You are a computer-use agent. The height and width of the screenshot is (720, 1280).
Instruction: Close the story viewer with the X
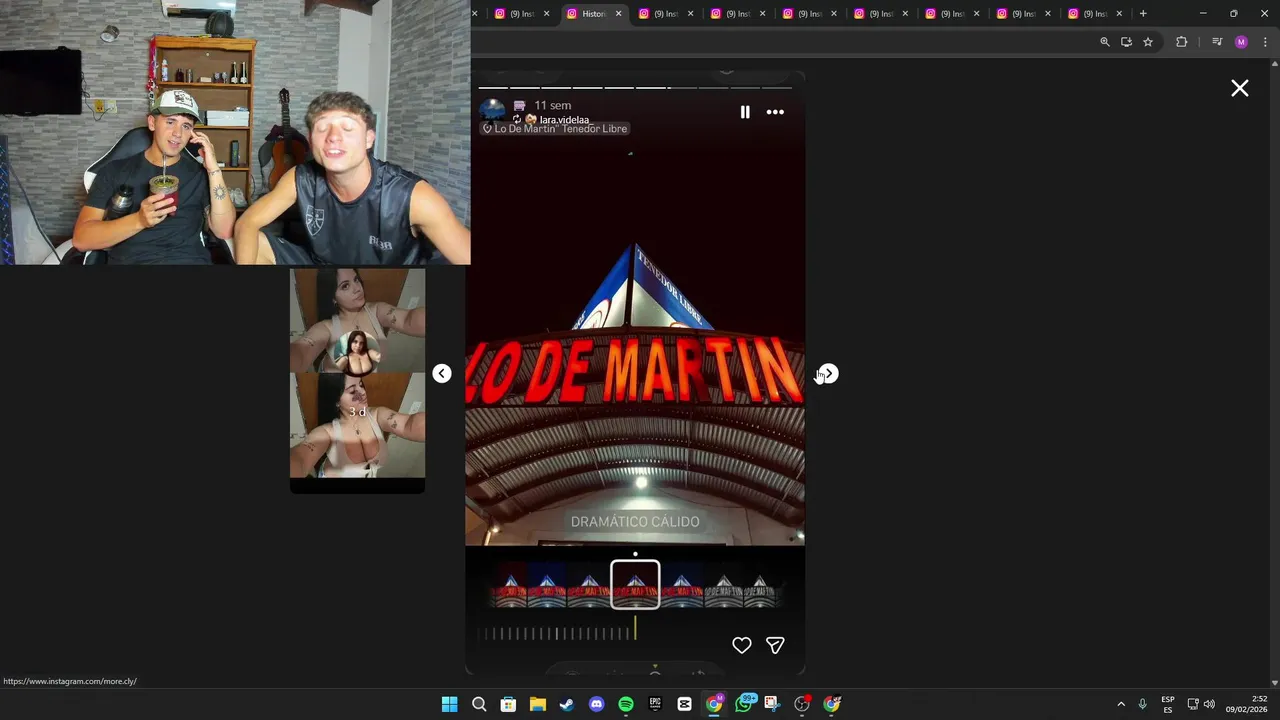[x=1240, y=89]
